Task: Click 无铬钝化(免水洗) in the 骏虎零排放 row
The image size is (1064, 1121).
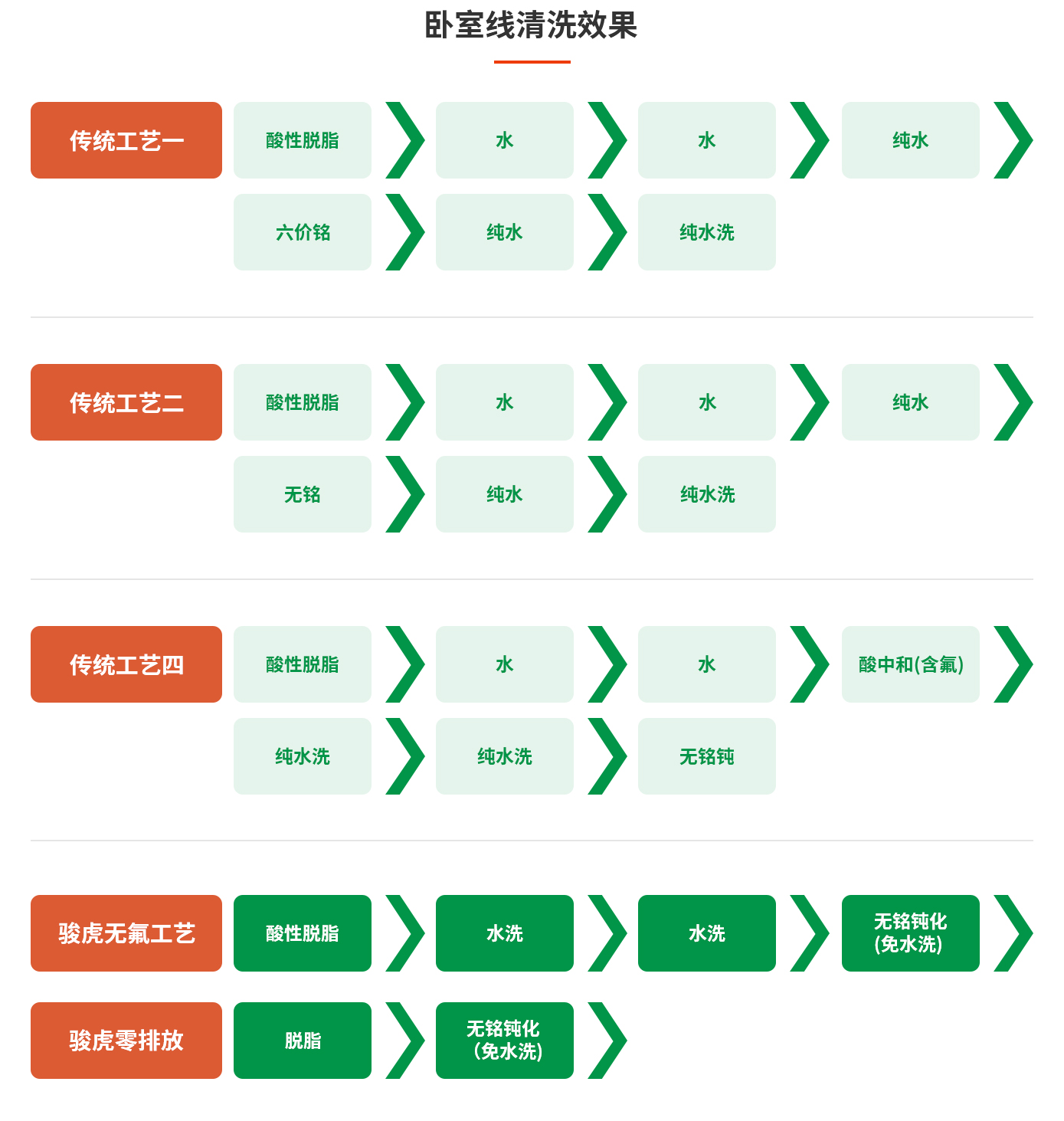Action: click(504, 1041)
